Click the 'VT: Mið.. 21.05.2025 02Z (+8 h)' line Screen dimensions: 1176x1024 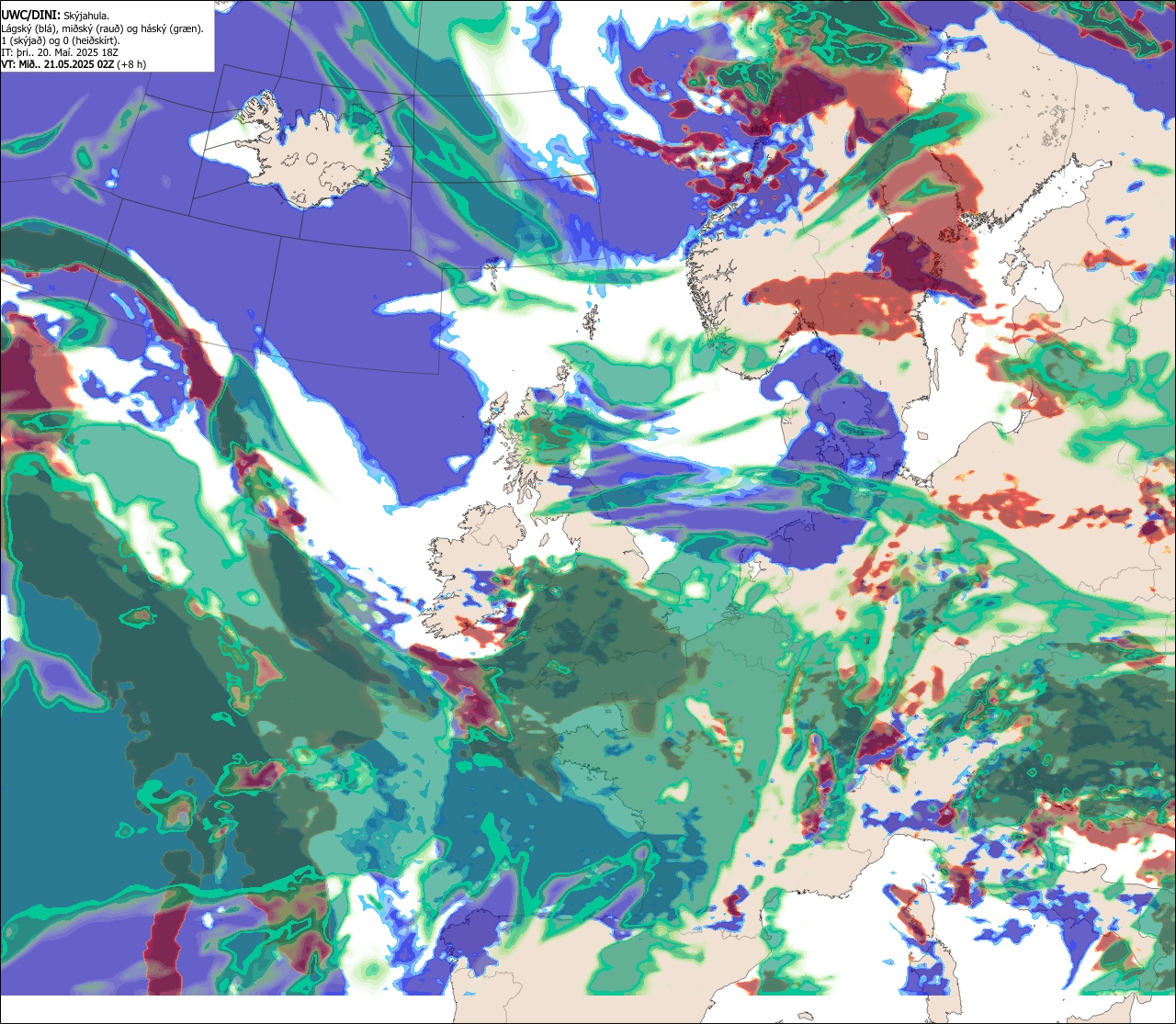[x=73, y=63]
